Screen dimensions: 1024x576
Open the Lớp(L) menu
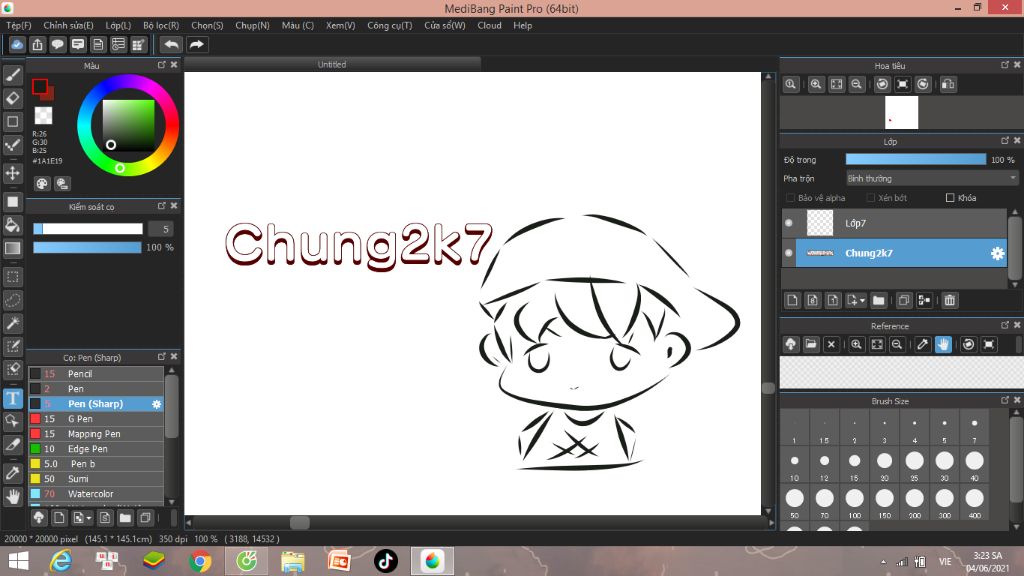point(118,25)
